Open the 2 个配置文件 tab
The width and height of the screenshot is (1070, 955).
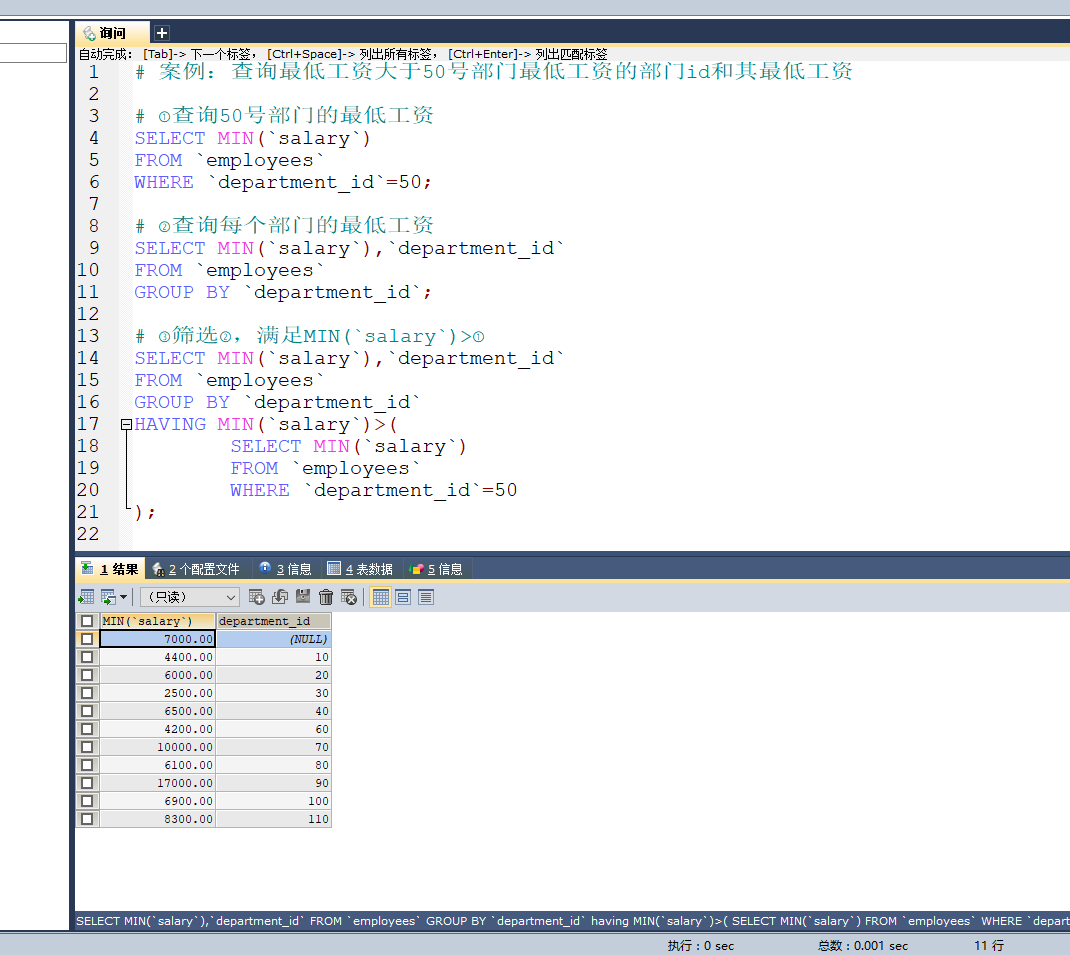pos(197,569)
